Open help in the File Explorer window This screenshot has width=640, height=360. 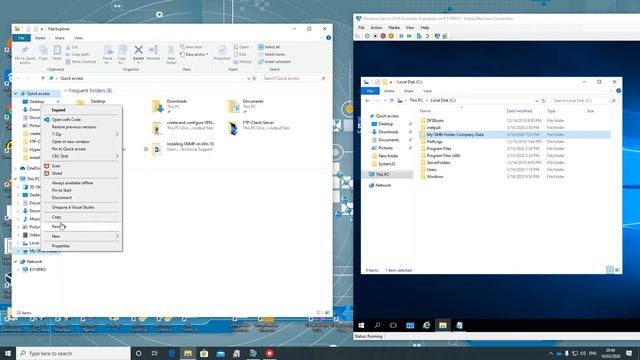point(329,38)
